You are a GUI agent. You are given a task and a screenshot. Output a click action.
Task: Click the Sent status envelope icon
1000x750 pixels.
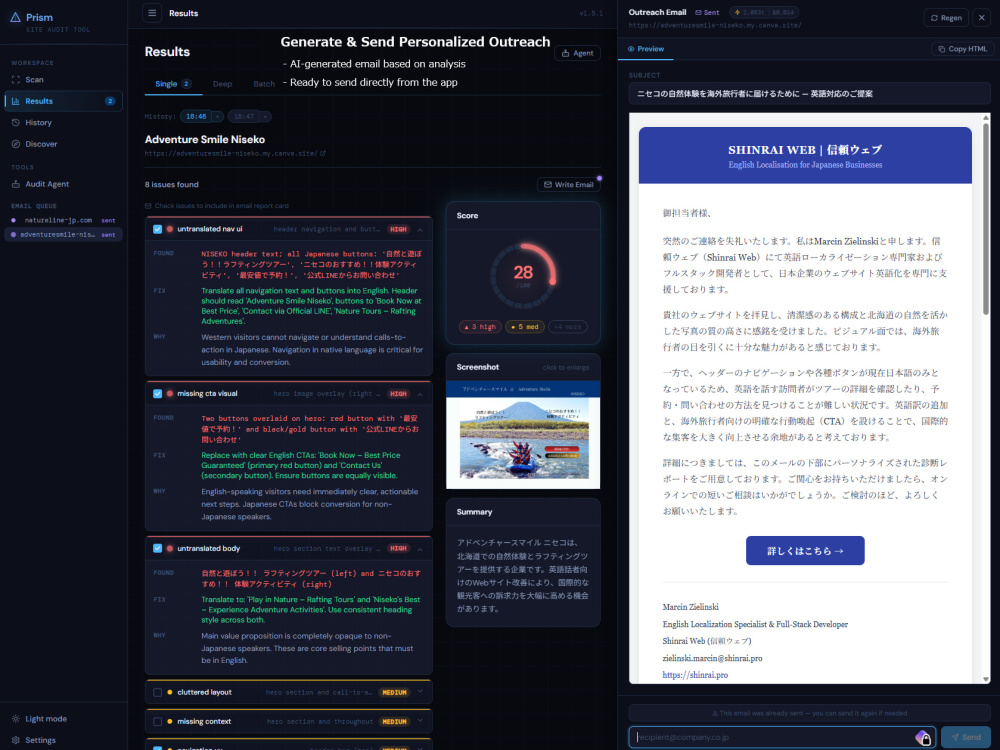[698, 13]
